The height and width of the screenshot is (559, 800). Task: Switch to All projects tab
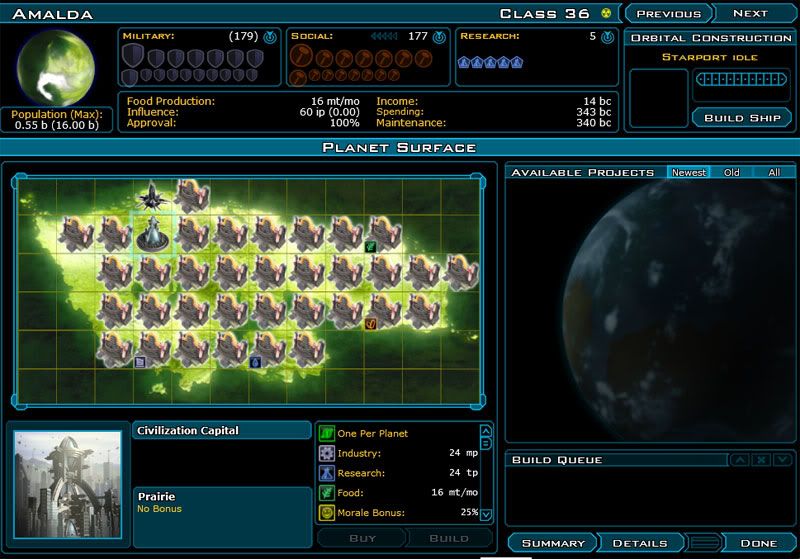tap(774, 172)
